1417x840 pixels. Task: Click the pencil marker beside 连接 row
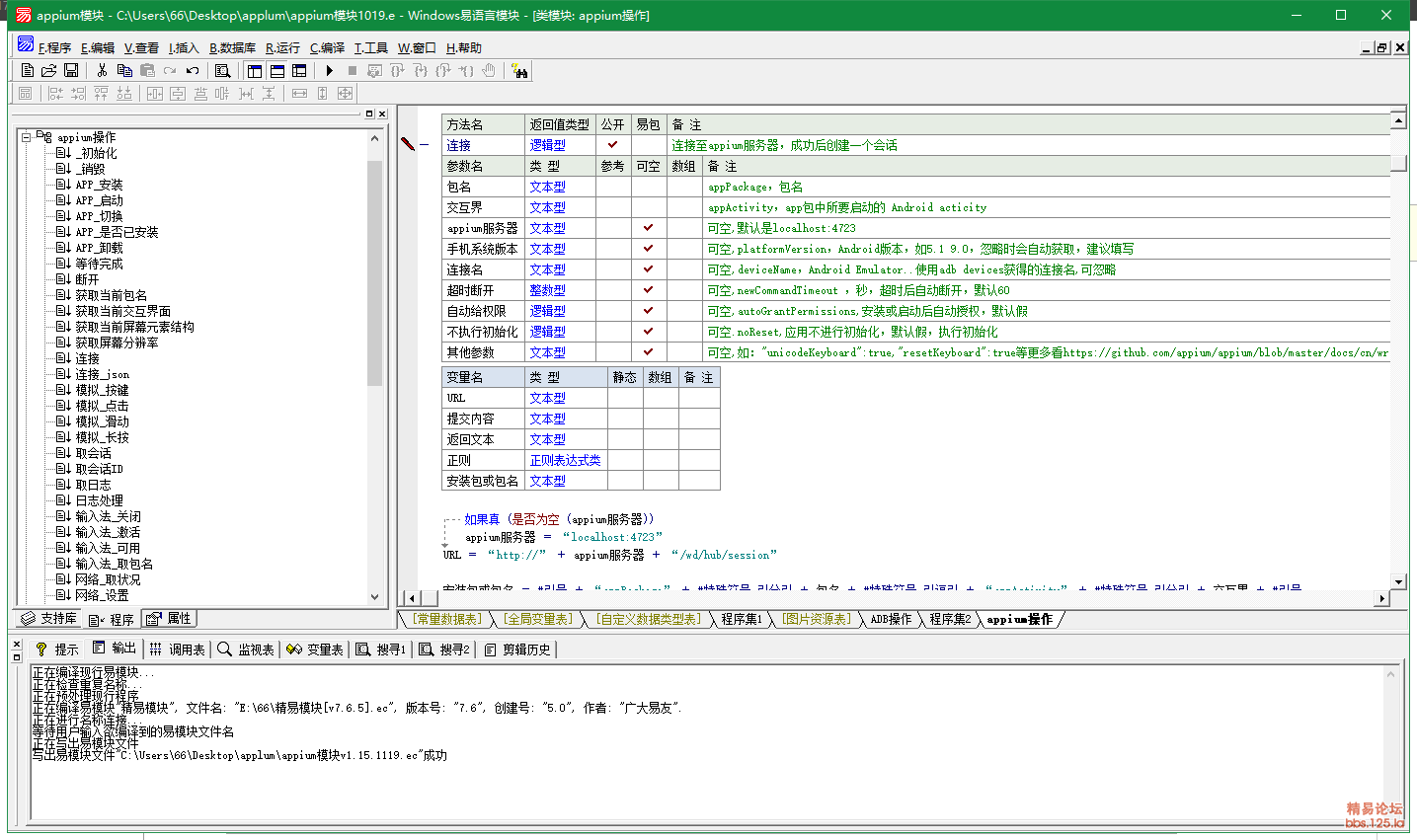(x=408, y=144)
